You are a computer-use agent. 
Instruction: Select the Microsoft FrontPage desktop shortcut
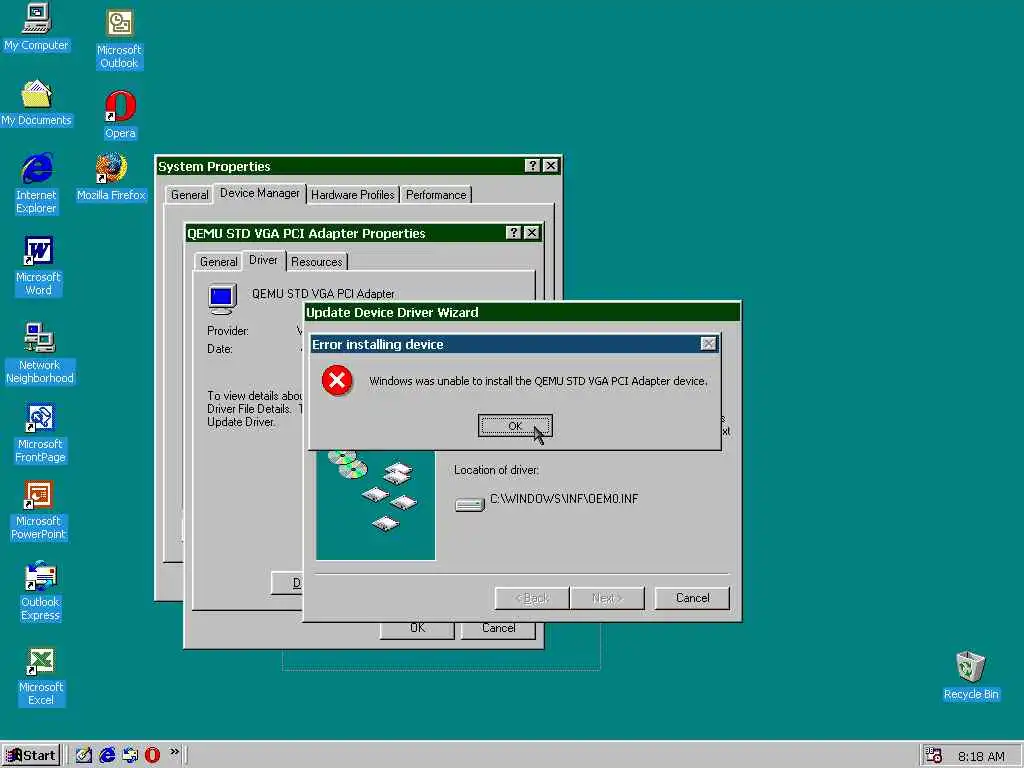(40, 434)
